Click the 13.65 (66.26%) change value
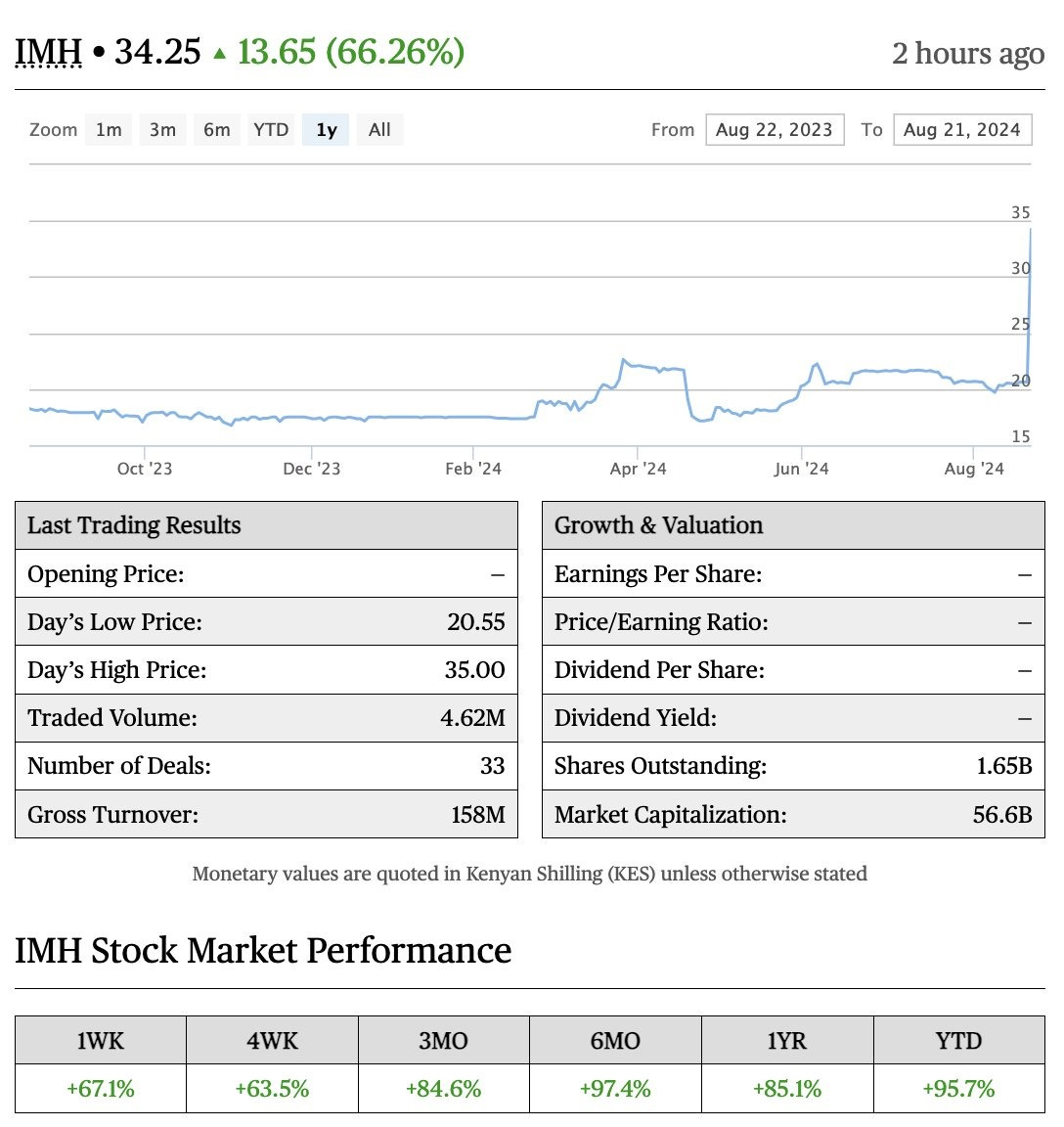 [351, 52]
